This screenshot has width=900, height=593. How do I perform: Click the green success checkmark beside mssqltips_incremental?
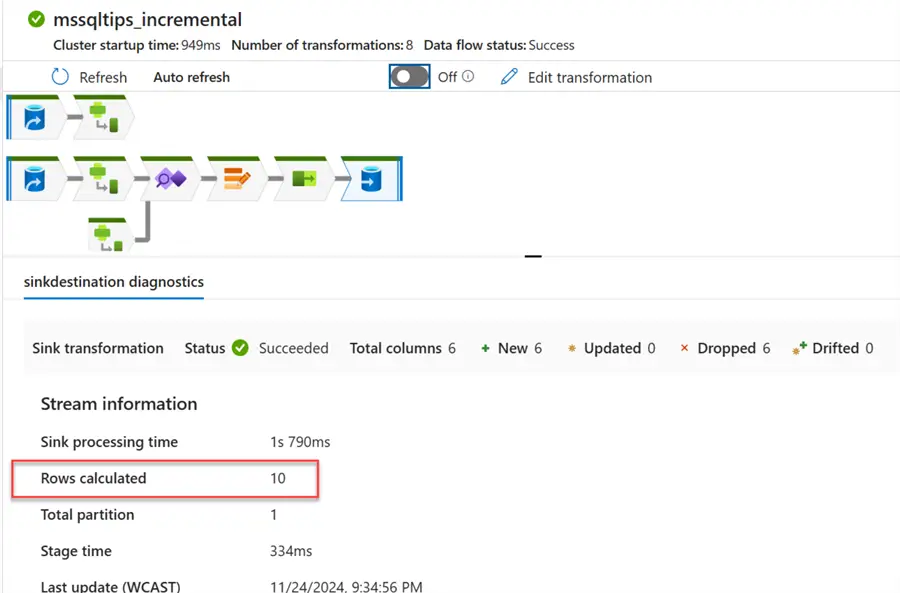pos(37,19)
